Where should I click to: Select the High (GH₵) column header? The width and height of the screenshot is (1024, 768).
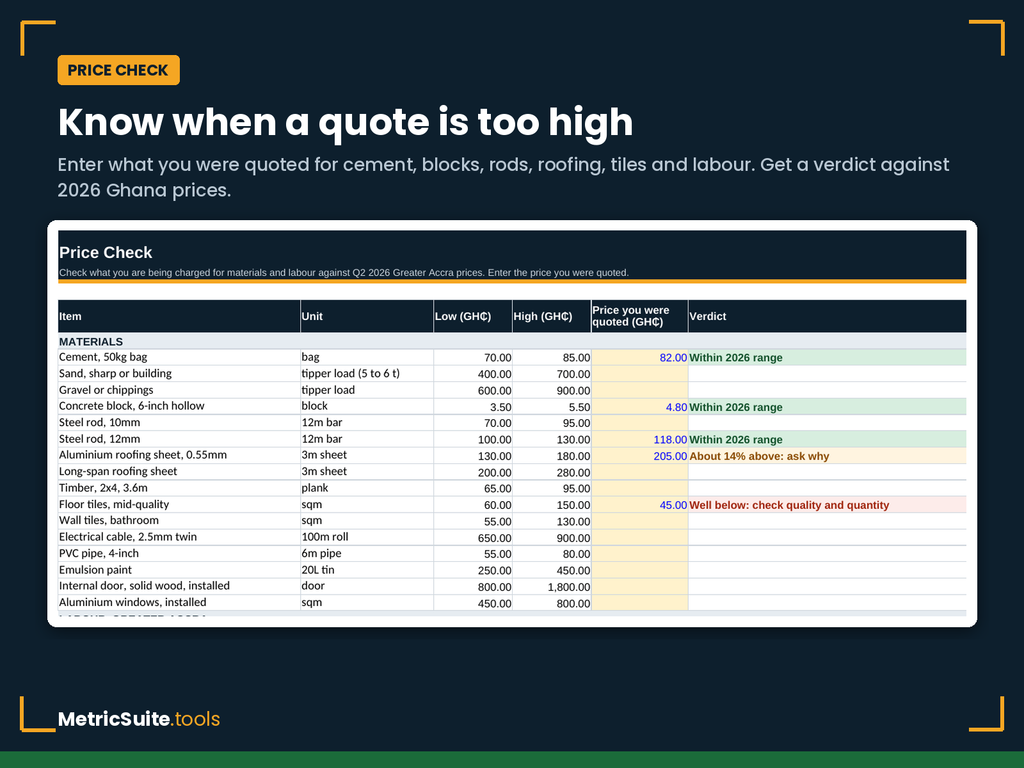click(x=552, y=316)
